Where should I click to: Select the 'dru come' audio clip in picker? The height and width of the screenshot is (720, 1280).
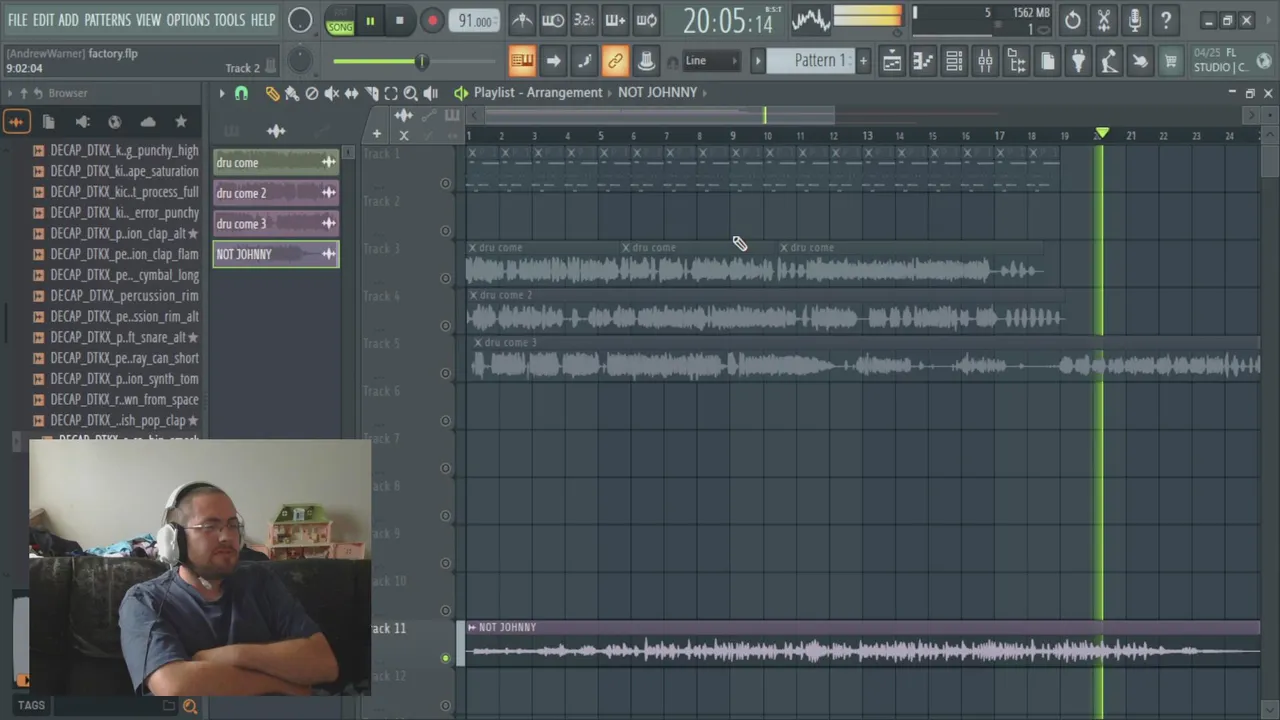coord(276,163)
